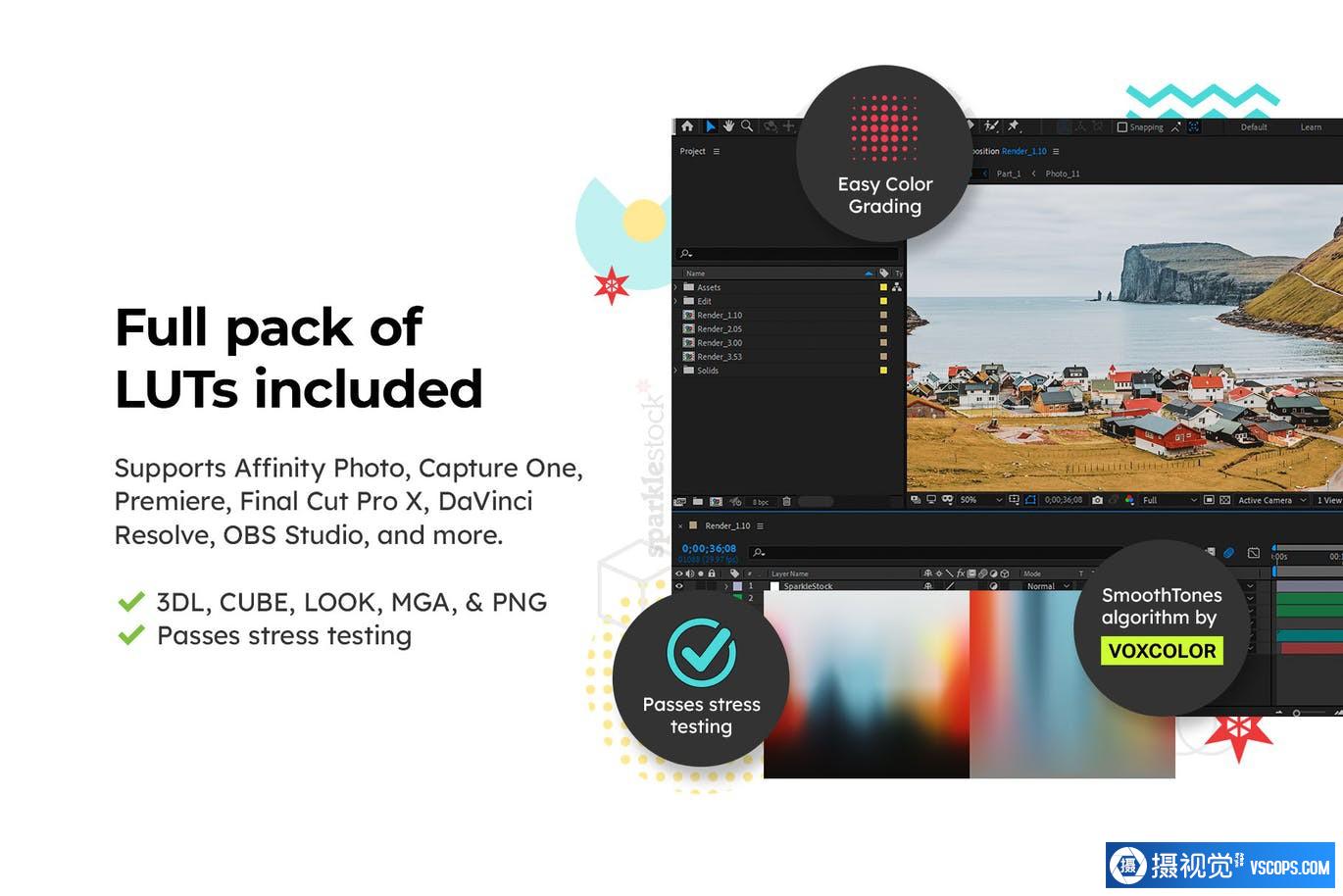Select the Zoom magnifier tool
The image size is (1343, 896).
click(747, 126)
